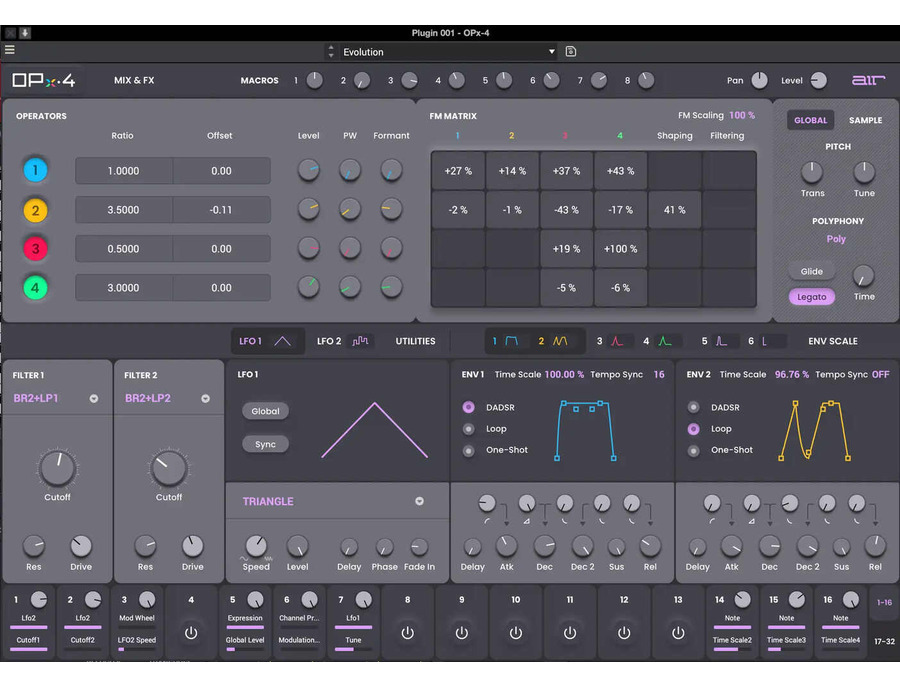Adjust slot 1 Cutoff1 amount slider
Screen dimensions: 900x687
[x=29, y=649]
